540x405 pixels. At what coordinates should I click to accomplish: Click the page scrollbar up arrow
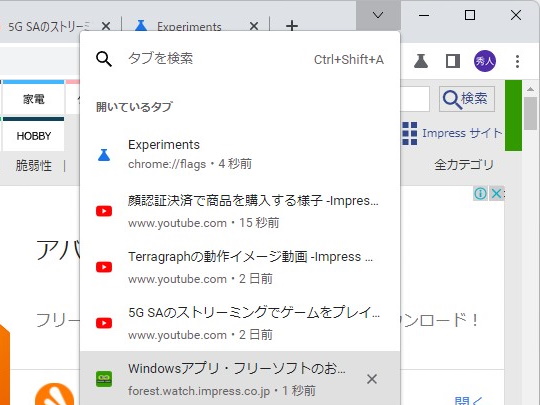531,89
